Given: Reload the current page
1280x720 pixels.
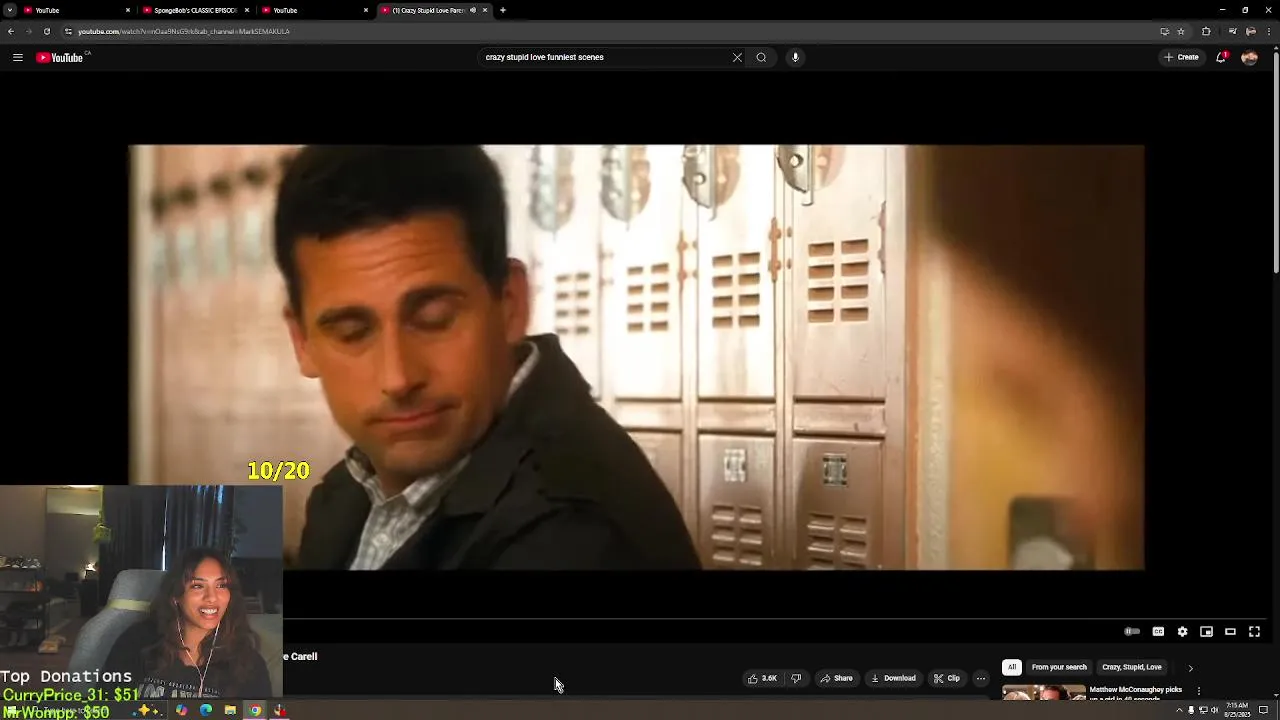Looking at the screenshot, I should point(46,31).
